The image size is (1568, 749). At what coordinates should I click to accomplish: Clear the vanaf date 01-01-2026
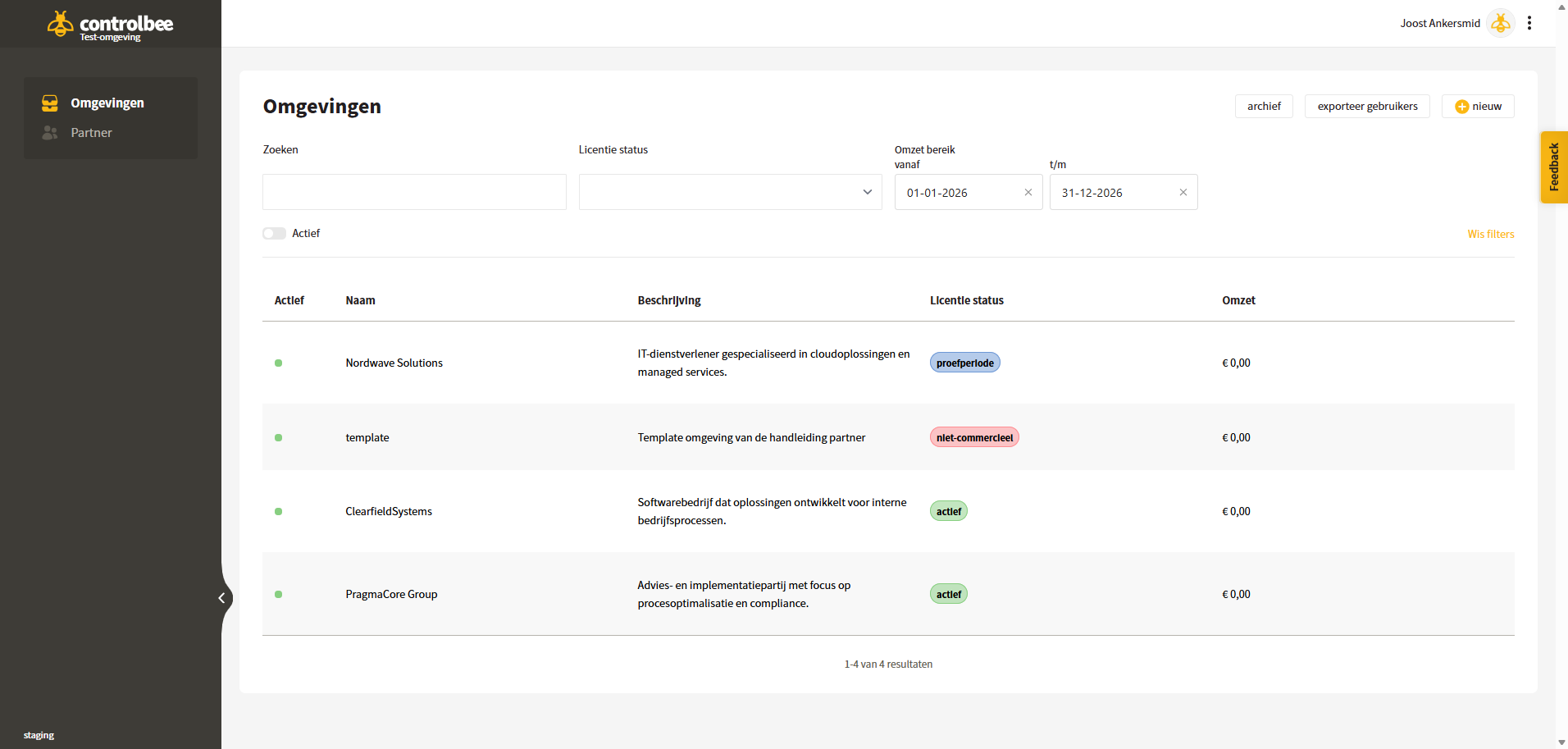pyautogui.click(x=1028, y=192)
